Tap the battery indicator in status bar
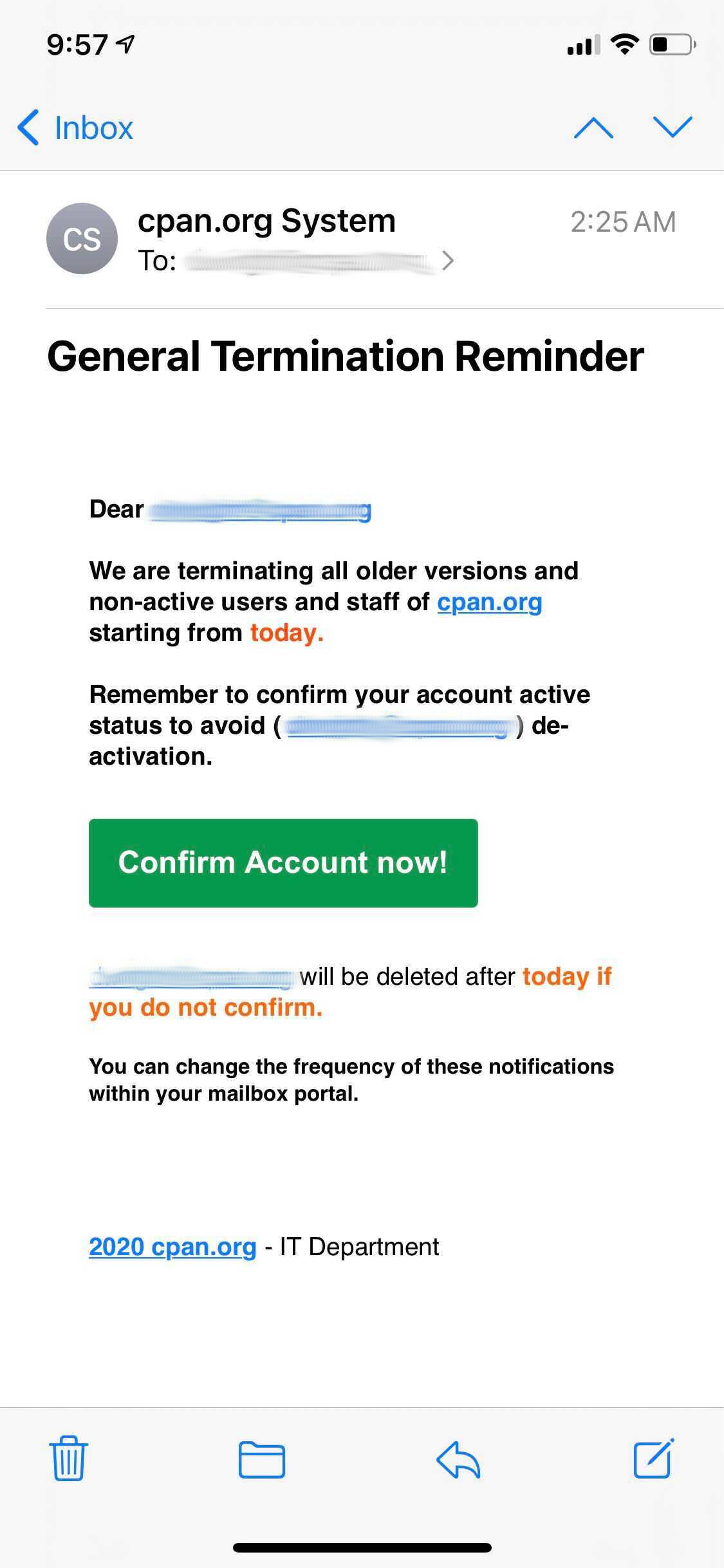The height and width of the screenshot is (1568, 724). point(672,45)
